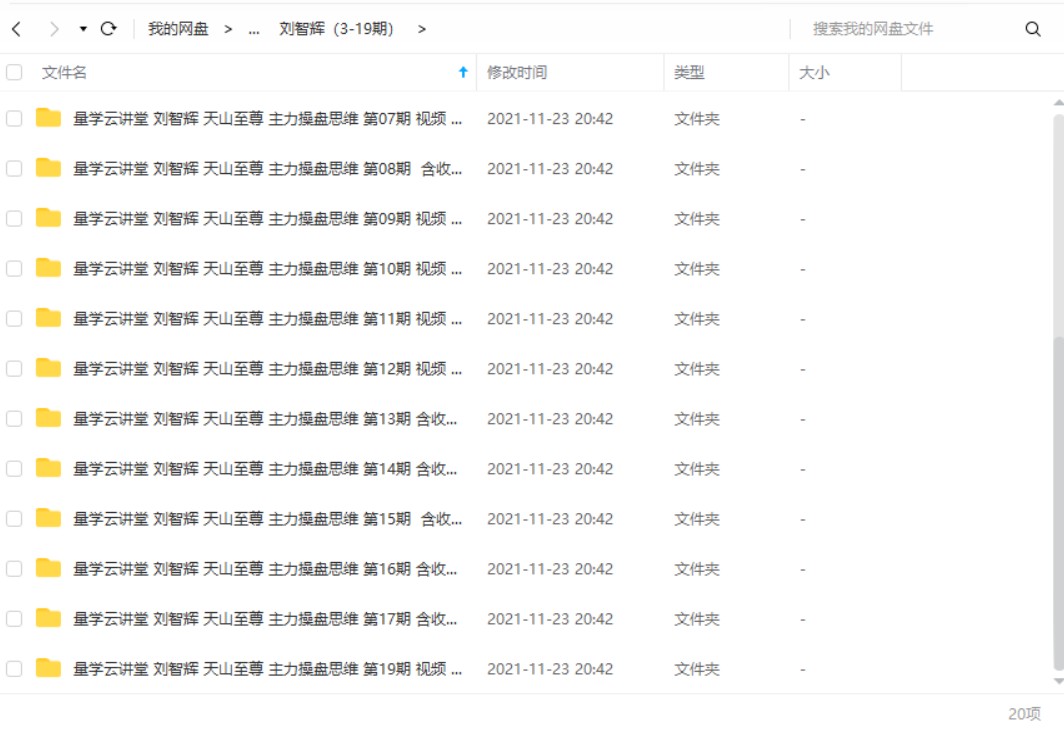The height and width of the screenshot is (732, 1064).
Task: Check the box for 第07期 folder
Action: (x=14, y=119)
